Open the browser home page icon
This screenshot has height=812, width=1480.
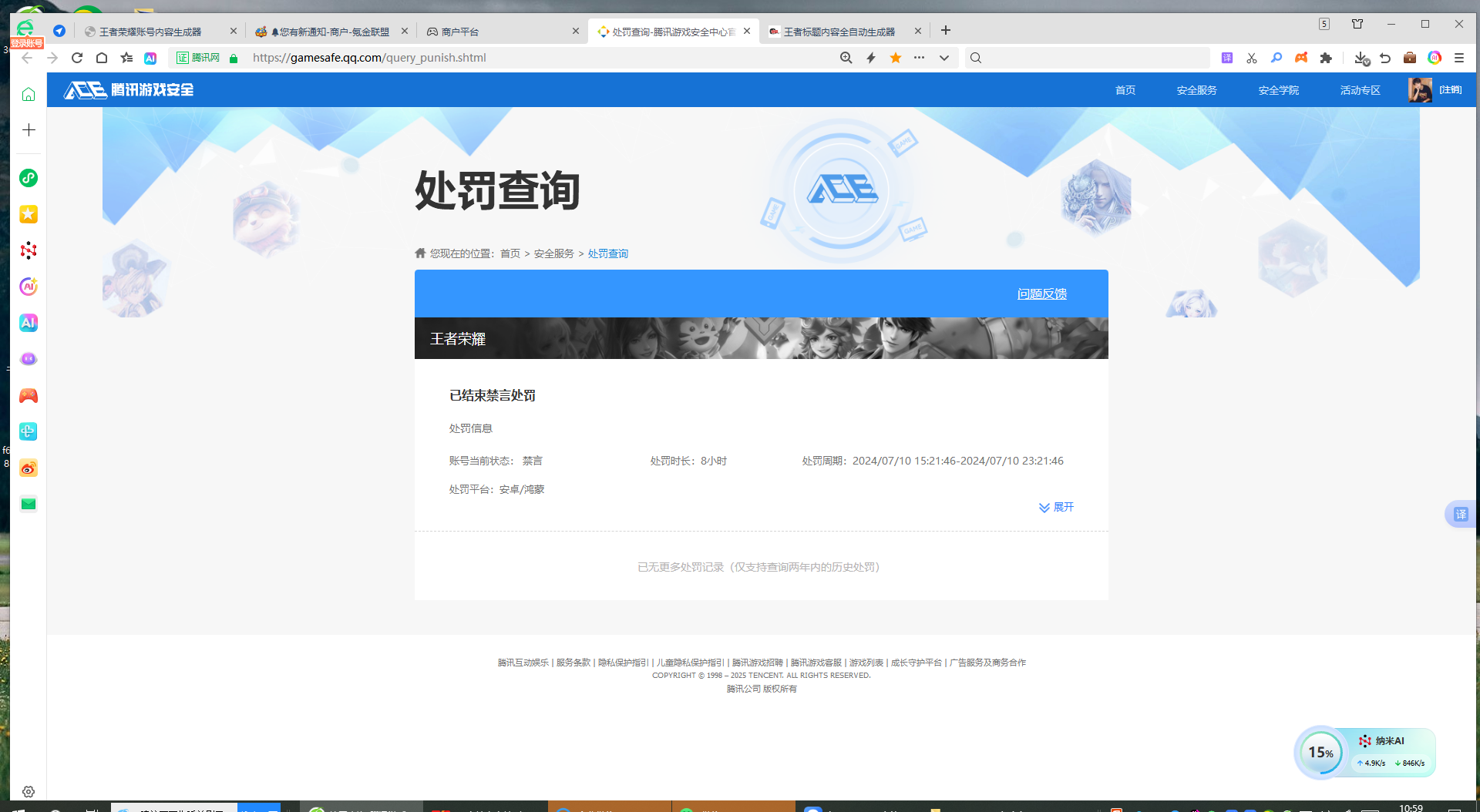click(x=102, y=58)
